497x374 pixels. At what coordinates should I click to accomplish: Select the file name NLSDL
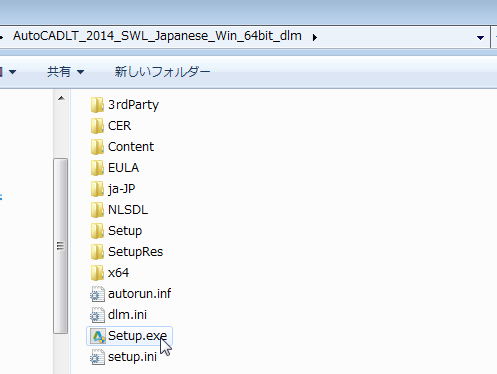[x=128, y=210]
